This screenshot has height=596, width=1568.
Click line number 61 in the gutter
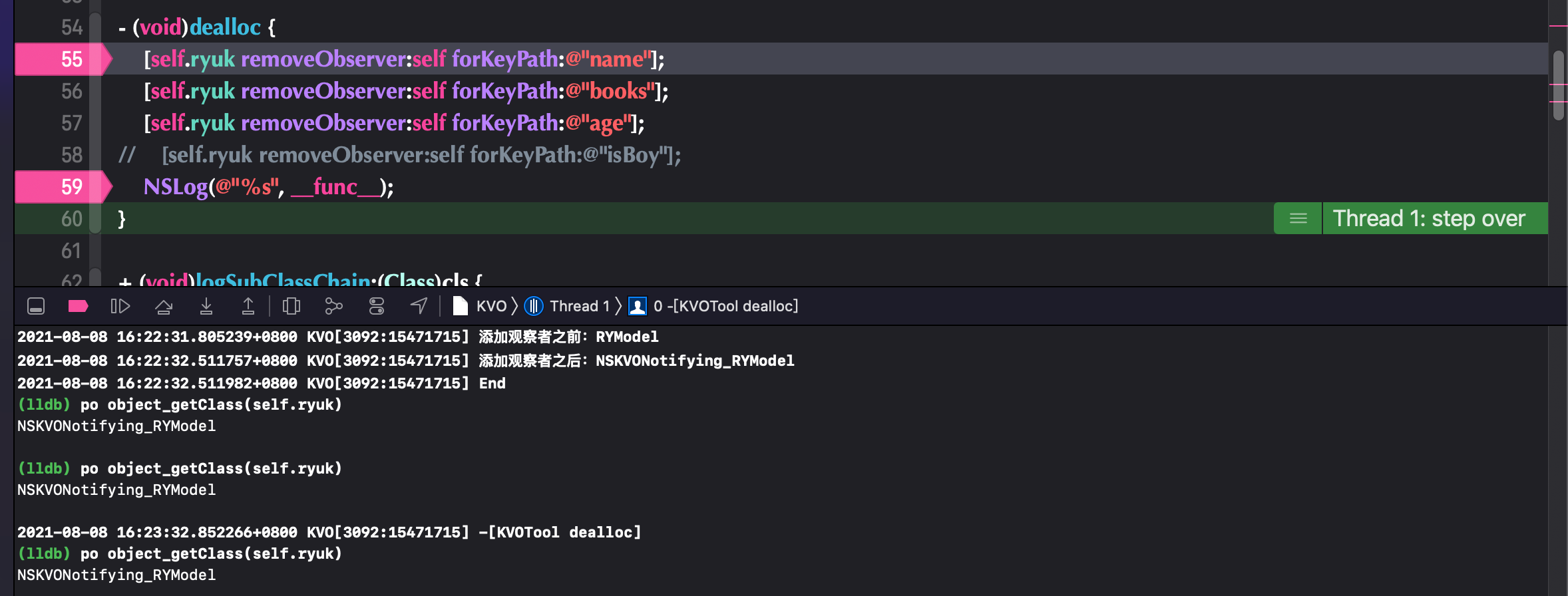(x=72, y=251)
